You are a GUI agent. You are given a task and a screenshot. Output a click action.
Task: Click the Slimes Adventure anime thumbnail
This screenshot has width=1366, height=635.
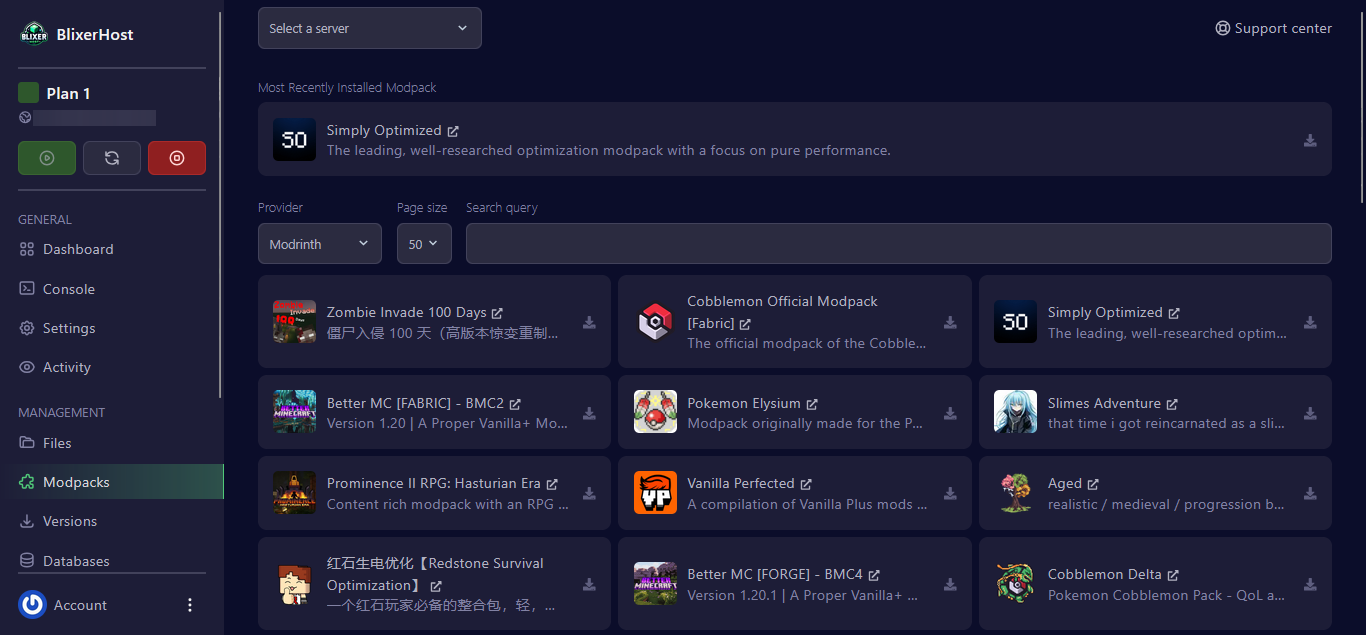pyautogui.click(x=1015, y=411)
